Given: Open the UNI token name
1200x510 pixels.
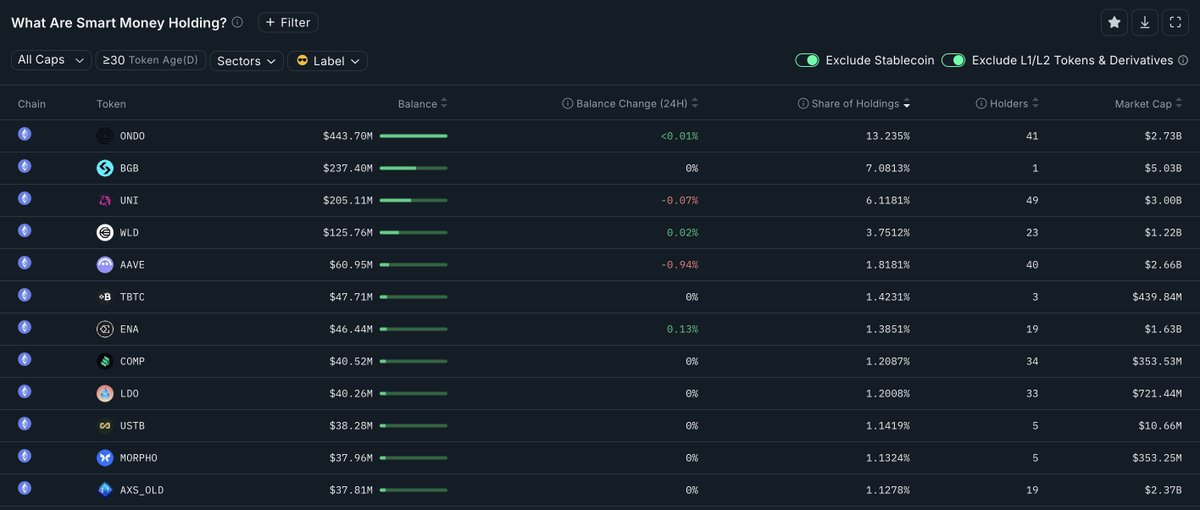Looking at the screenshot, I should tap(129, 200).
